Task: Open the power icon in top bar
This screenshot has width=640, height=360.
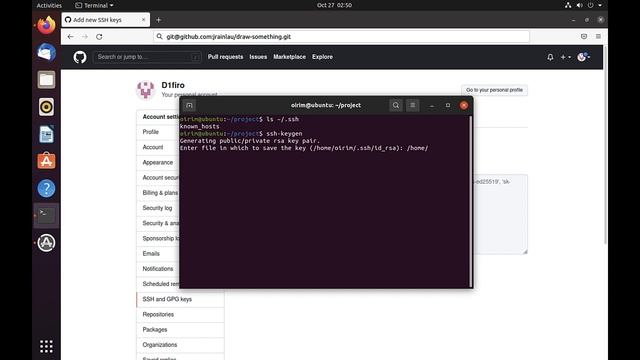Action: pyautogui.click(x=590, y=5)
